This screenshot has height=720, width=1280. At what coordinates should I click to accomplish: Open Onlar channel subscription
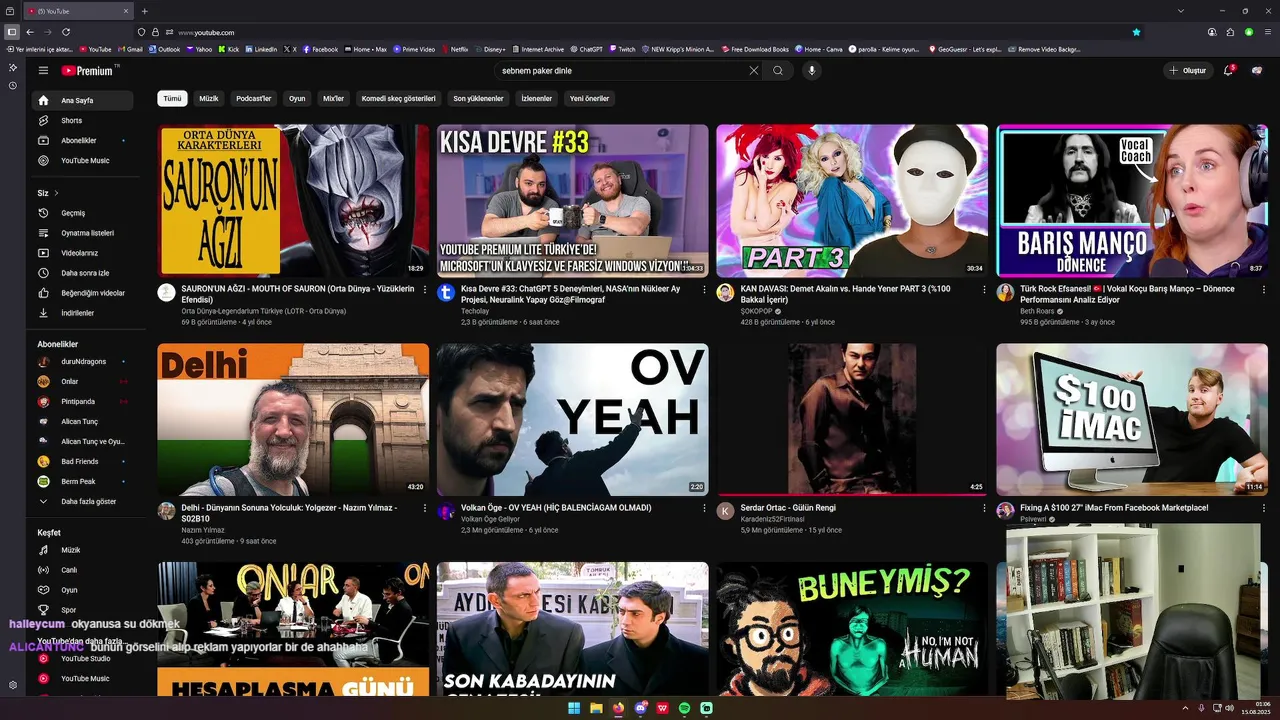click(x=82, y=381)
